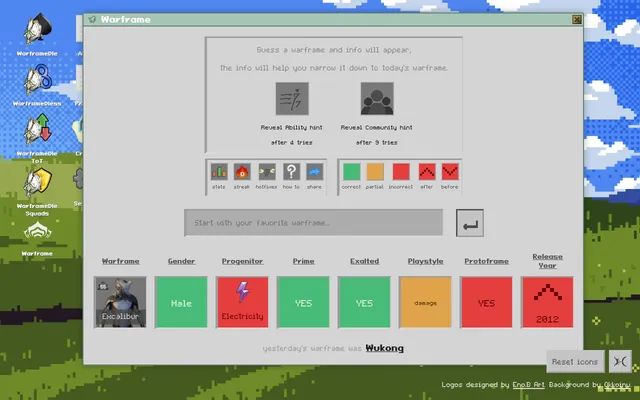Image resolution: width=640 pixels, height=400 pixels.
Task: Click the Exalted column header
Action: [x=364, y=261]
